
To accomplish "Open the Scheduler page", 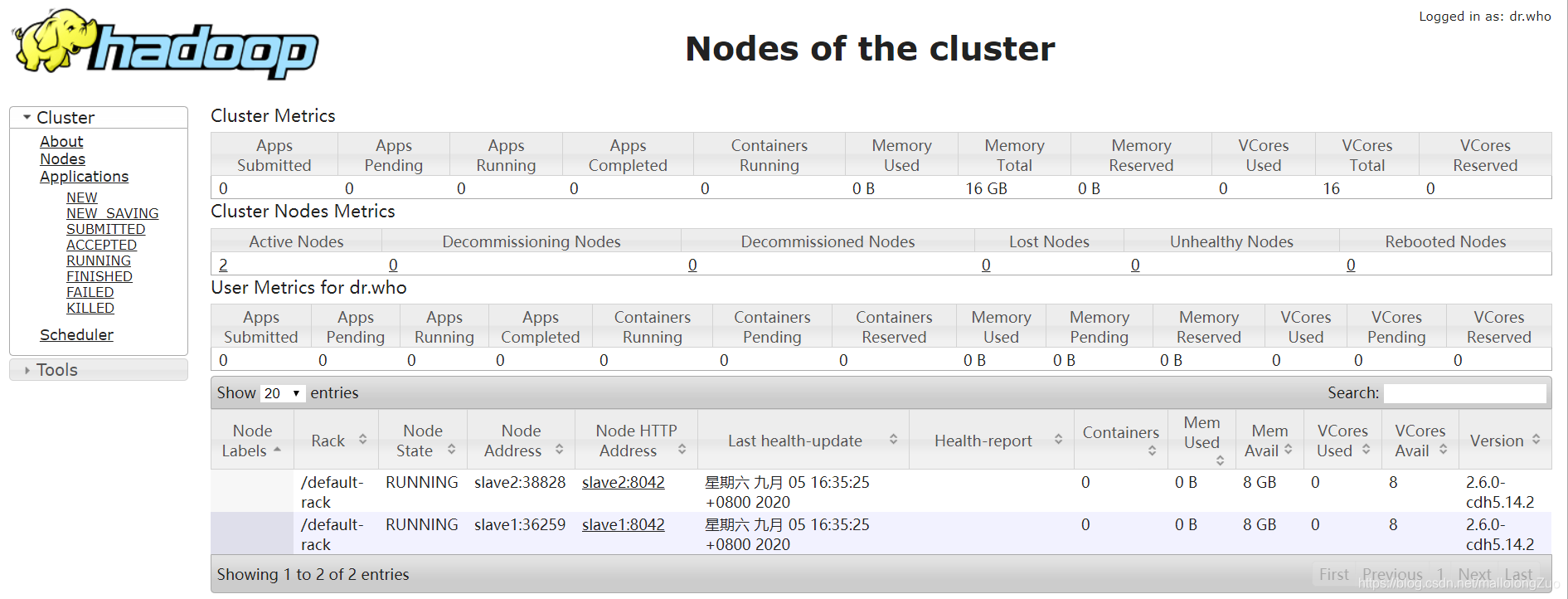I will pos(76,335).
